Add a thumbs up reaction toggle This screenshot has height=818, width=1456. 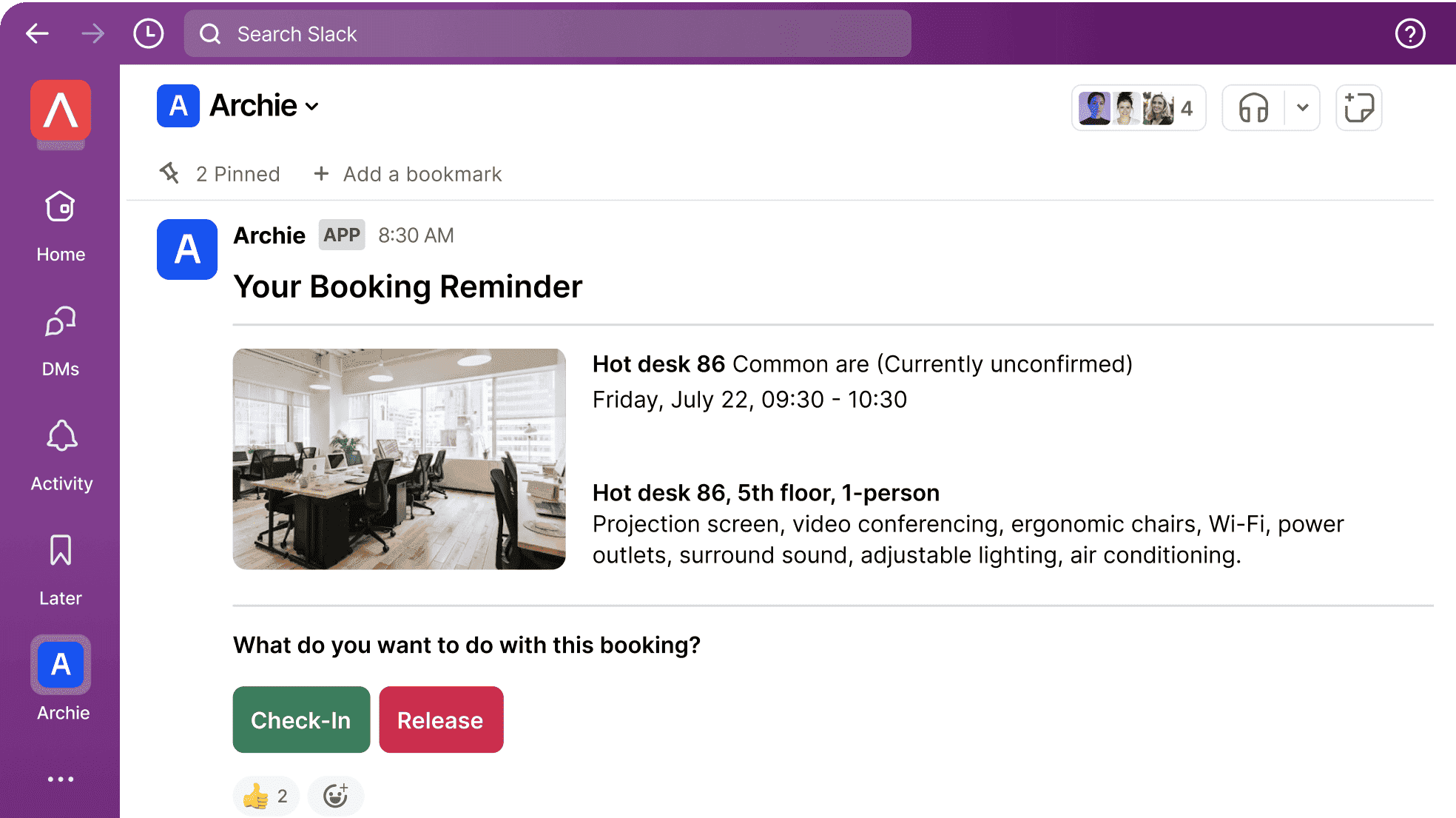[x=265, y=796]
